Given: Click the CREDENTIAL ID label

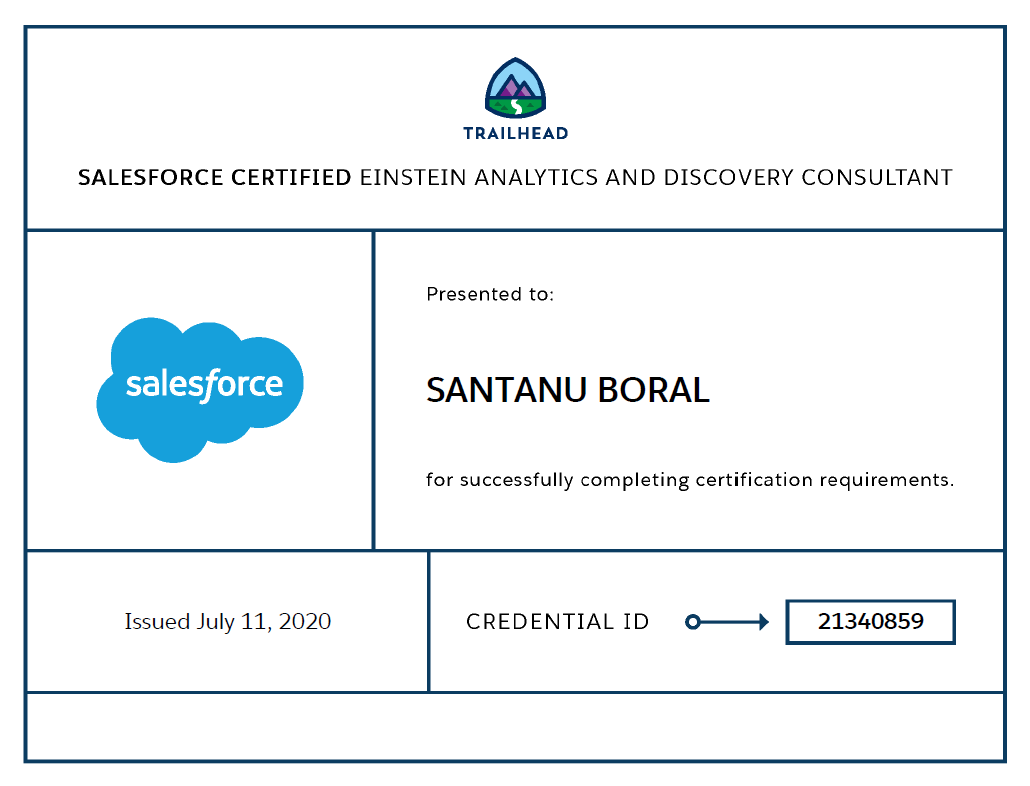Looking at the screenshot, I should pyautogui.click(x=556, y=621).
